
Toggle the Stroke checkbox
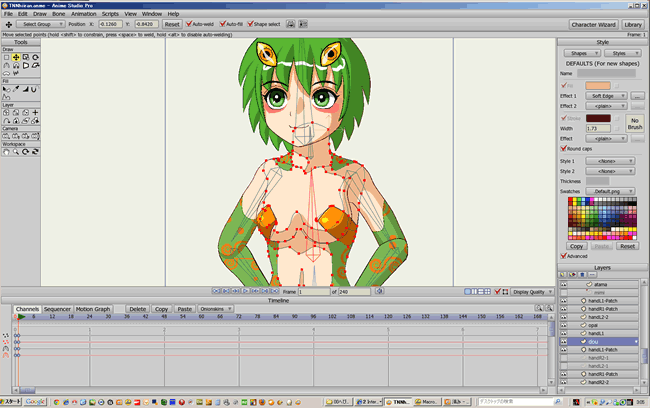[563, 118]
